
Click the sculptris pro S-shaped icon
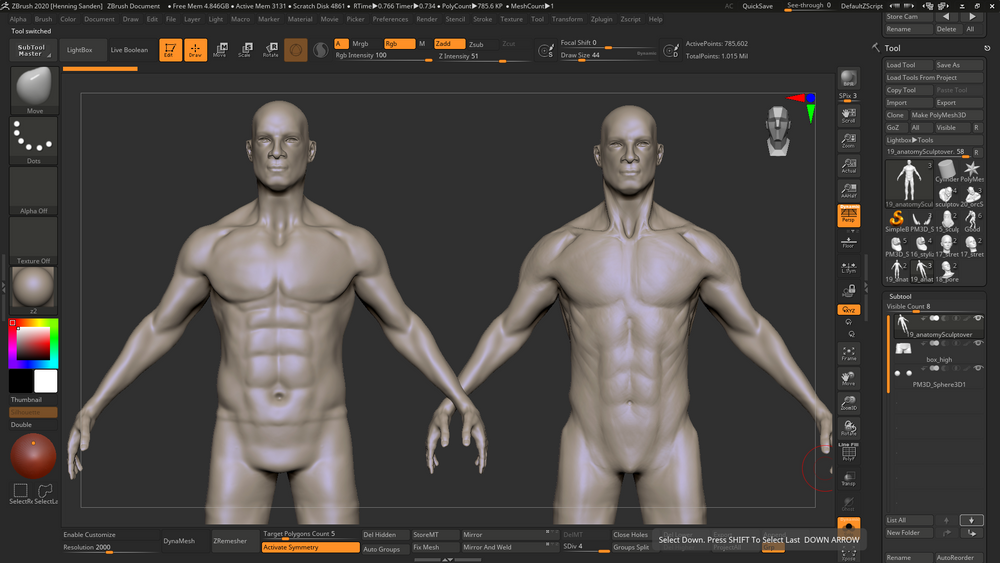pyautogui.click(x=321, y=50)
